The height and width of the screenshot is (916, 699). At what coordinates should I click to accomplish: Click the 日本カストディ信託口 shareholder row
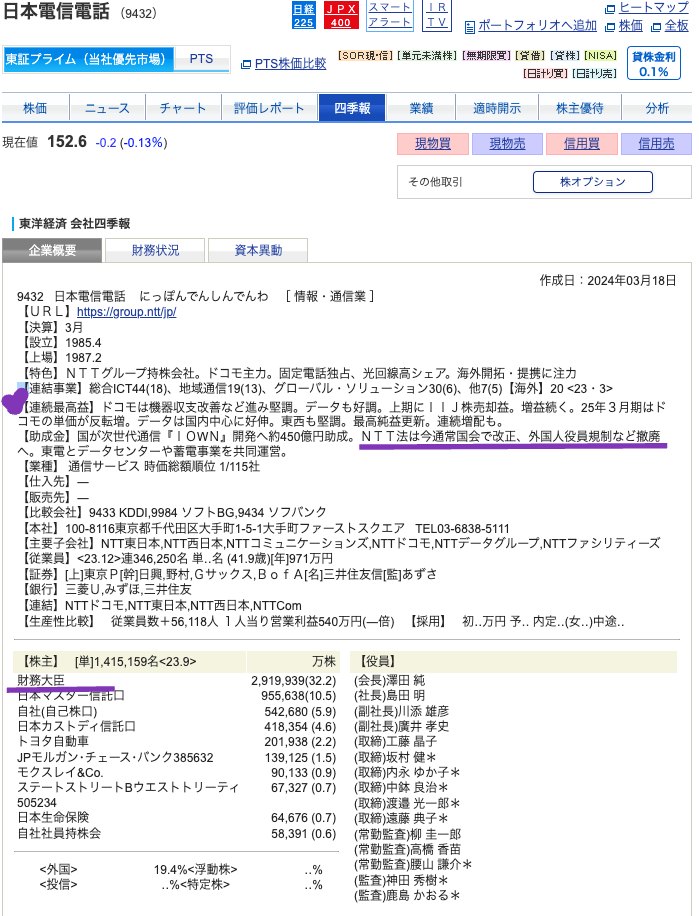[176, 727]
